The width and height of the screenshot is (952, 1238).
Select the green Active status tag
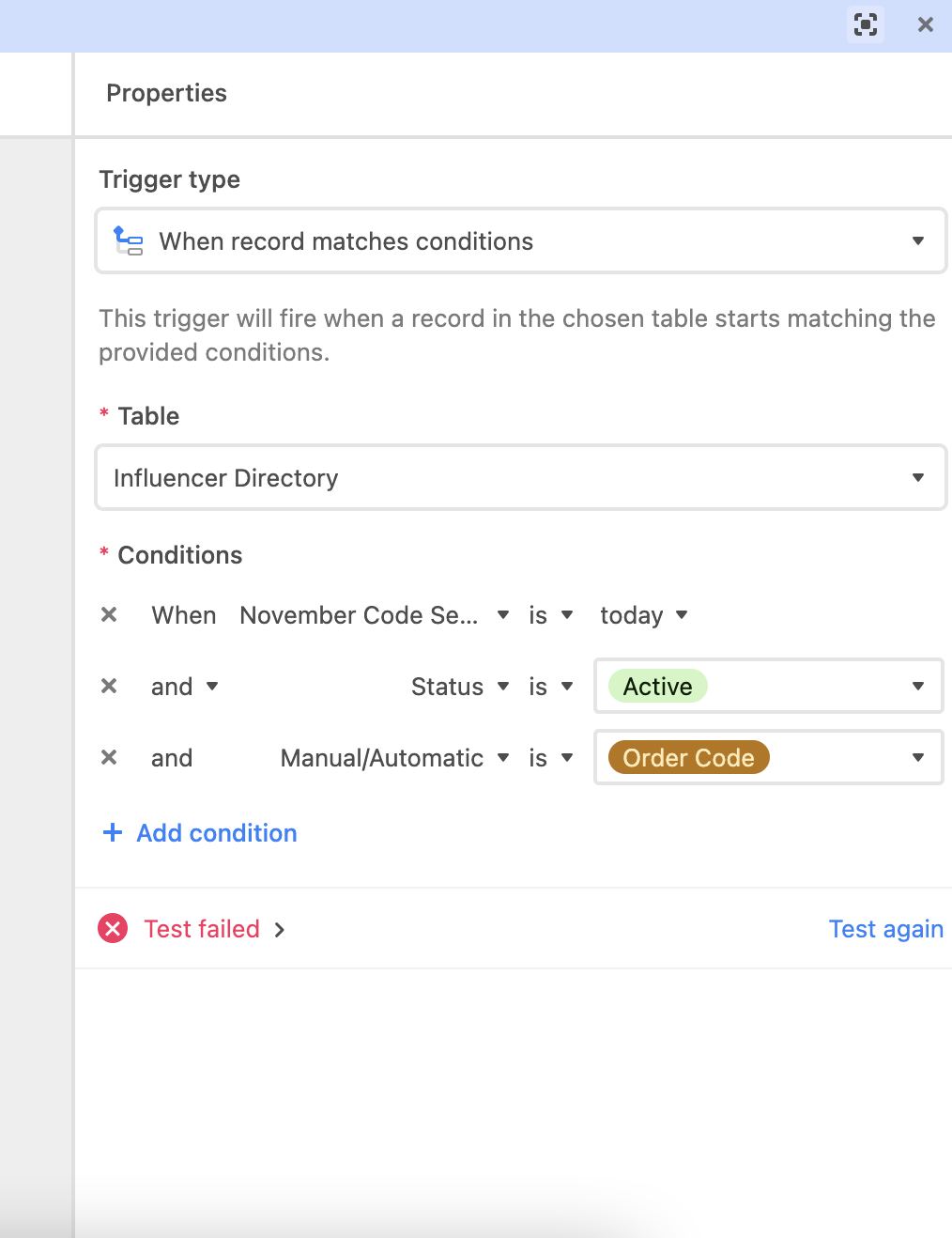(657, 687)
